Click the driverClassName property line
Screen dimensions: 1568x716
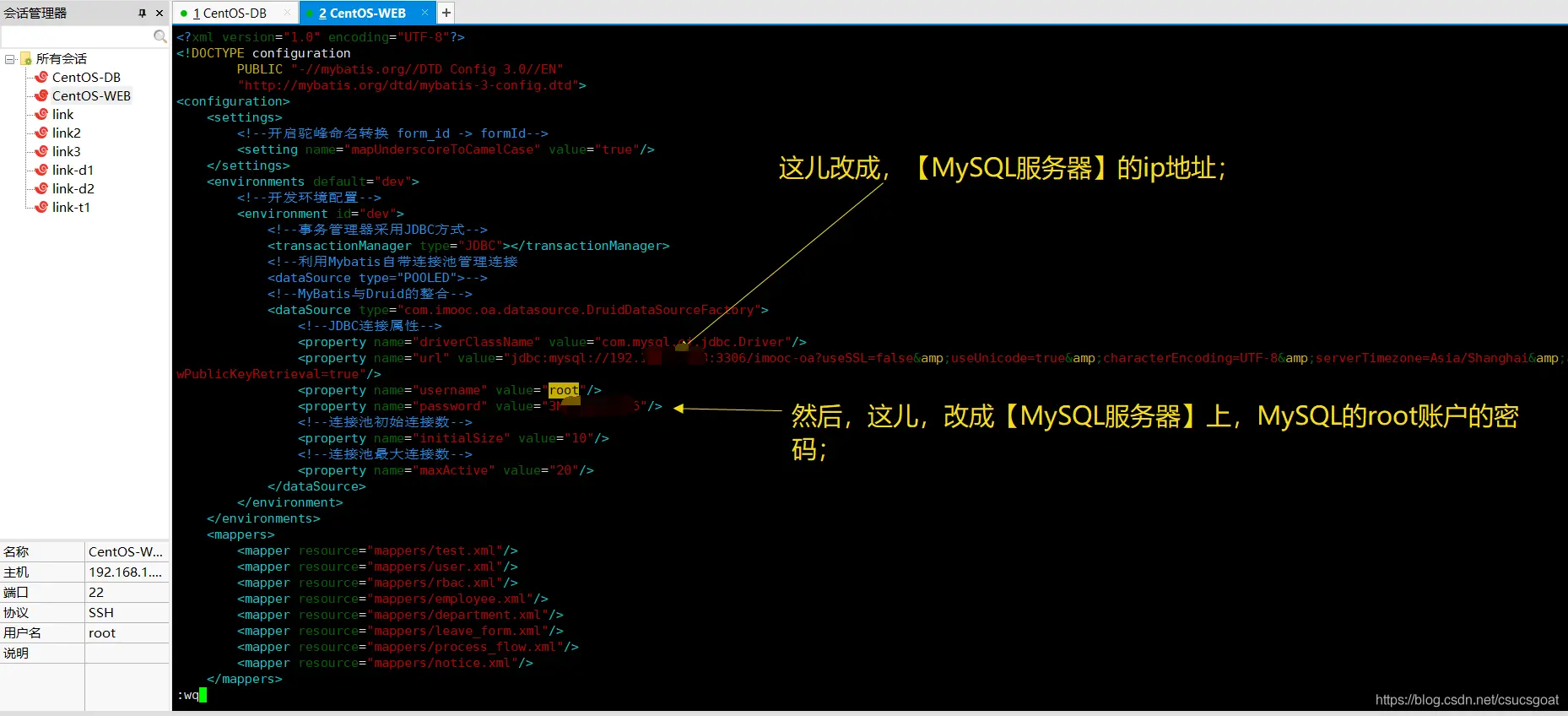click(552, 342)
